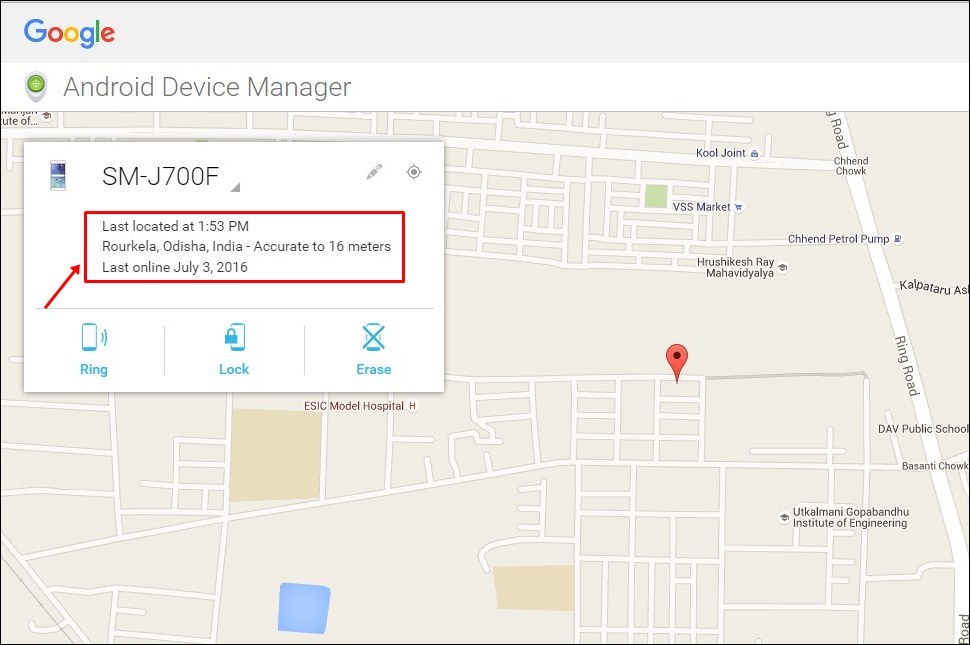Click the locate device crosshair icon

point(414,172)
